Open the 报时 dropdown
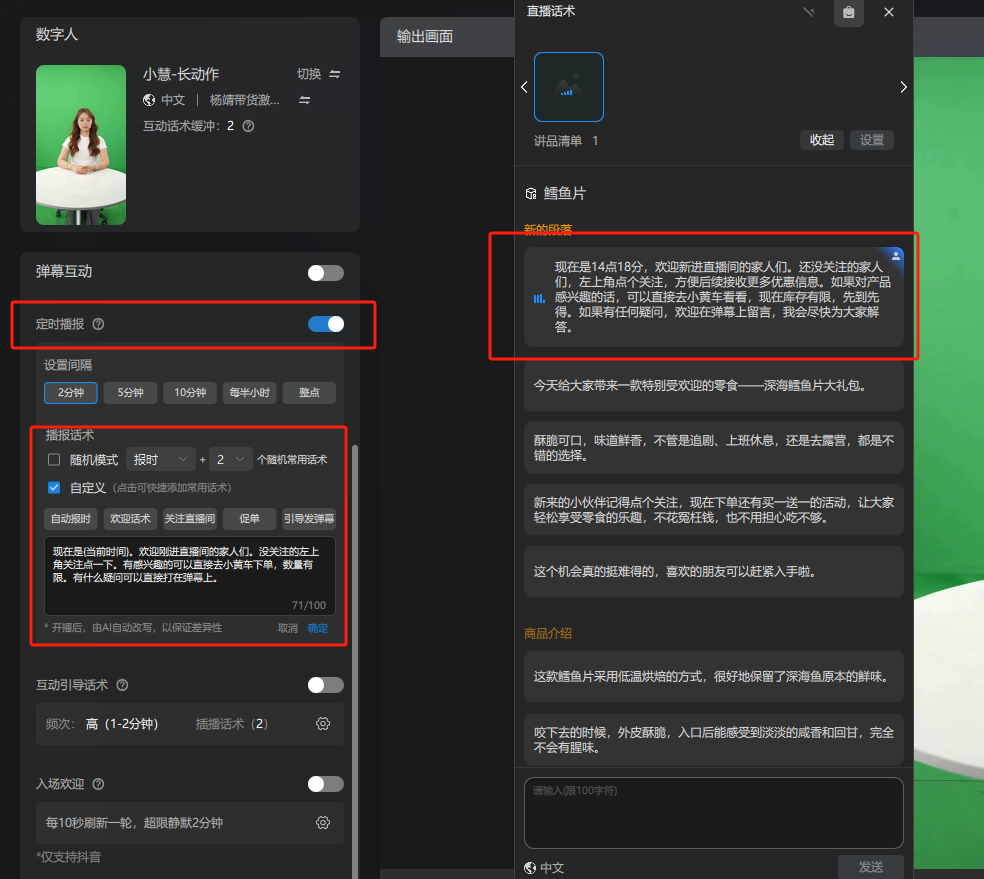Viewport: 984px width, 879px height. tap(161, 460)
